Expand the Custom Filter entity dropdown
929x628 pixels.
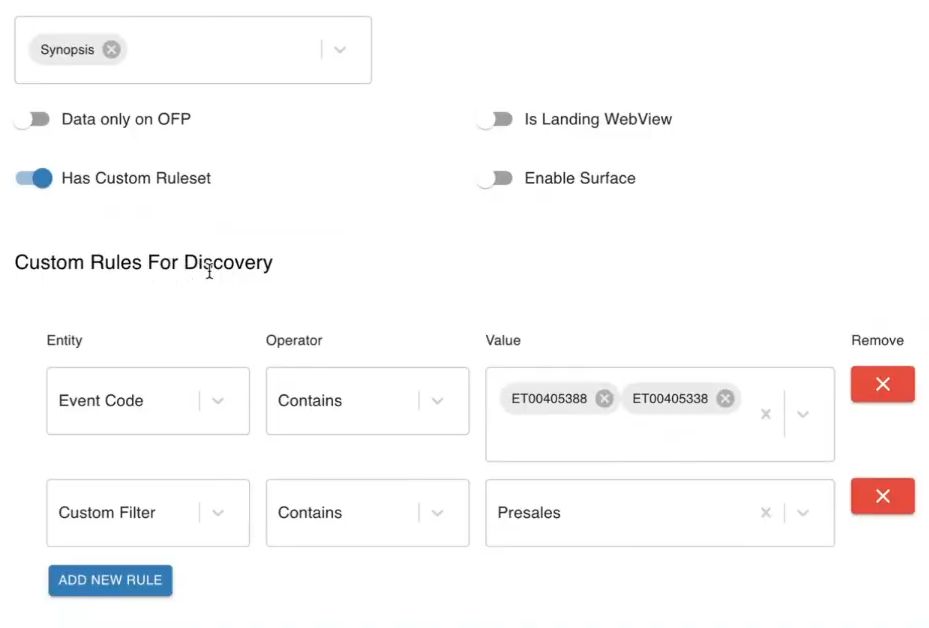(x=218, y=513)
